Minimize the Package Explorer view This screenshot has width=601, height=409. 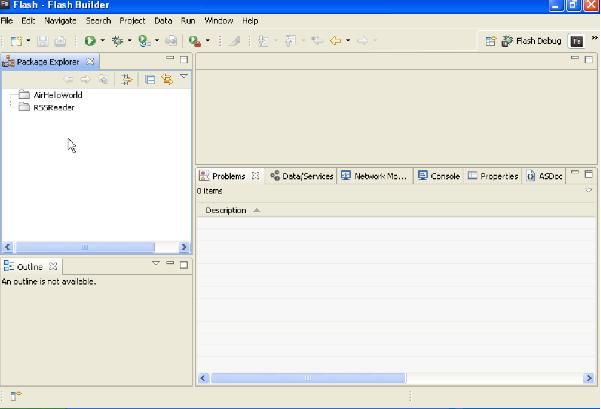[170, 58]
